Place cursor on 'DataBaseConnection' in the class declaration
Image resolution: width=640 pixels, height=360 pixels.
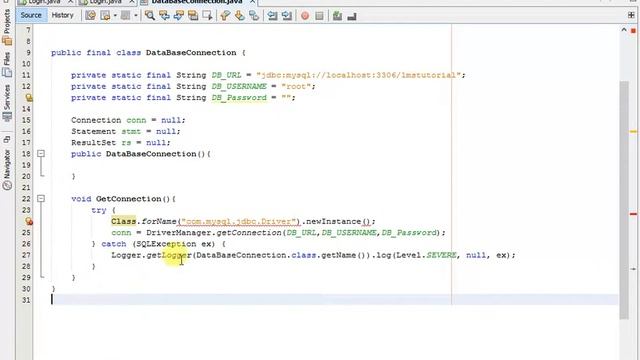(x=191, y=53)
